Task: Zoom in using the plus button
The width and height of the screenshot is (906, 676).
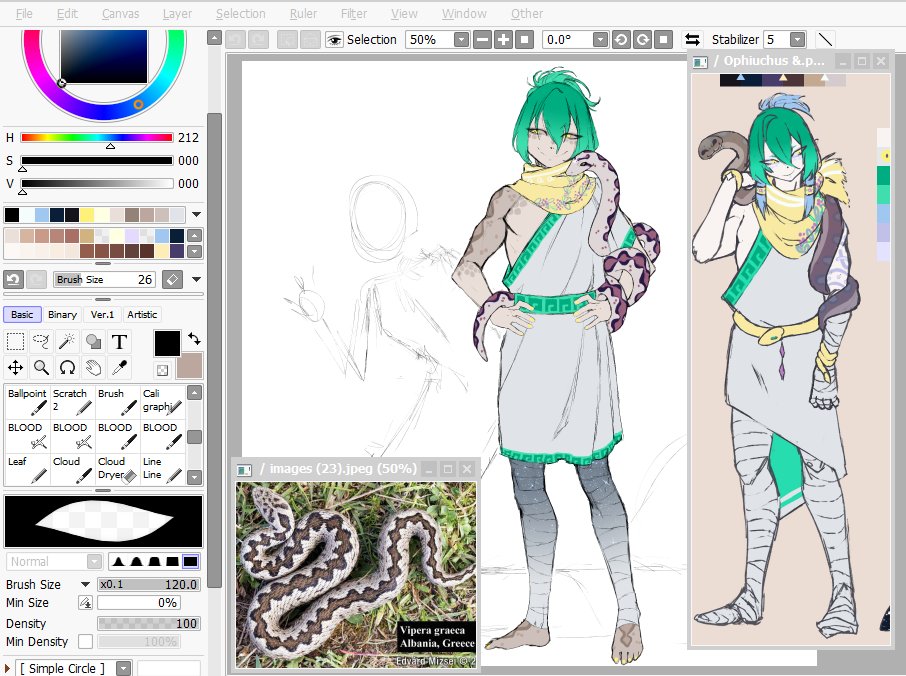Action: tap(503, 40)
